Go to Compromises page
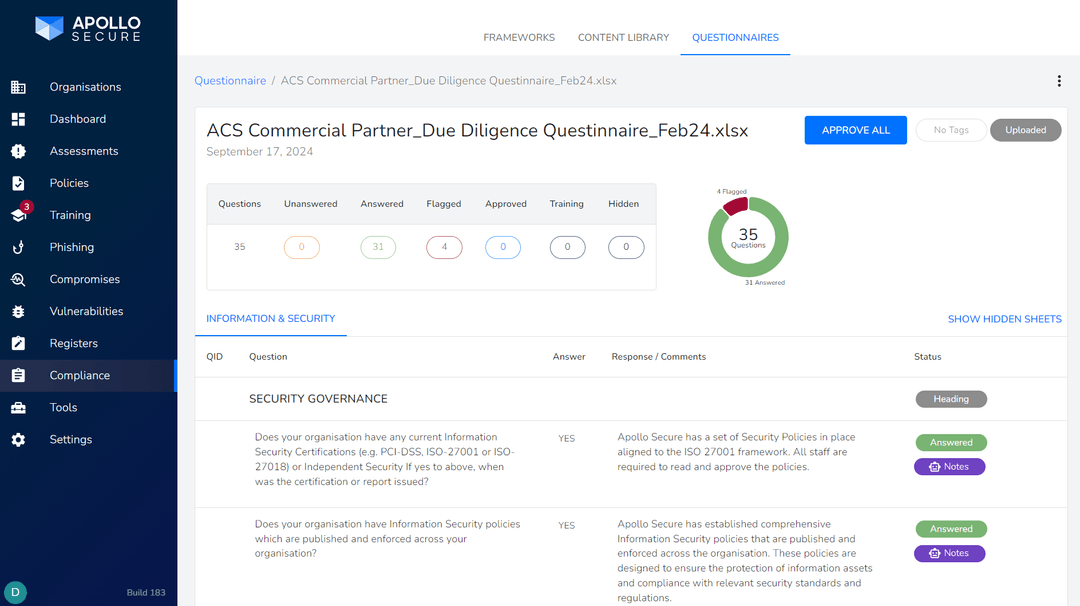Image resolution: width=1080 pixels, height=606 pixels. (85, 279)
